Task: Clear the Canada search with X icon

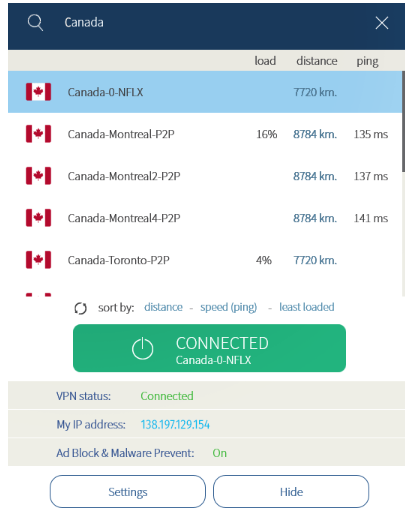Action: coord(382,23)
